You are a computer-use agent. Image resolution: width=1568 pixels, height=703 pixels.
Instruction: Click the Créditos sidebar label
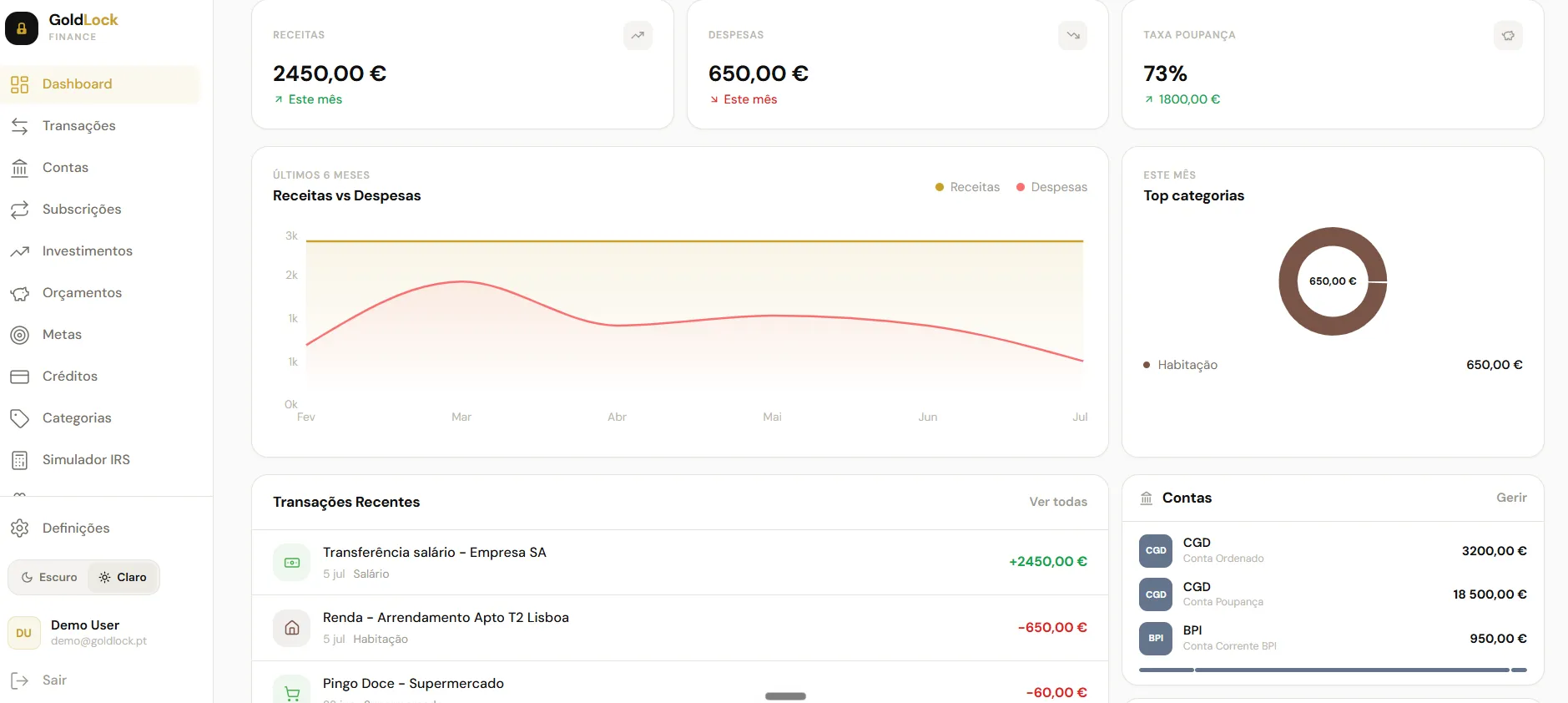coord(70,377)
